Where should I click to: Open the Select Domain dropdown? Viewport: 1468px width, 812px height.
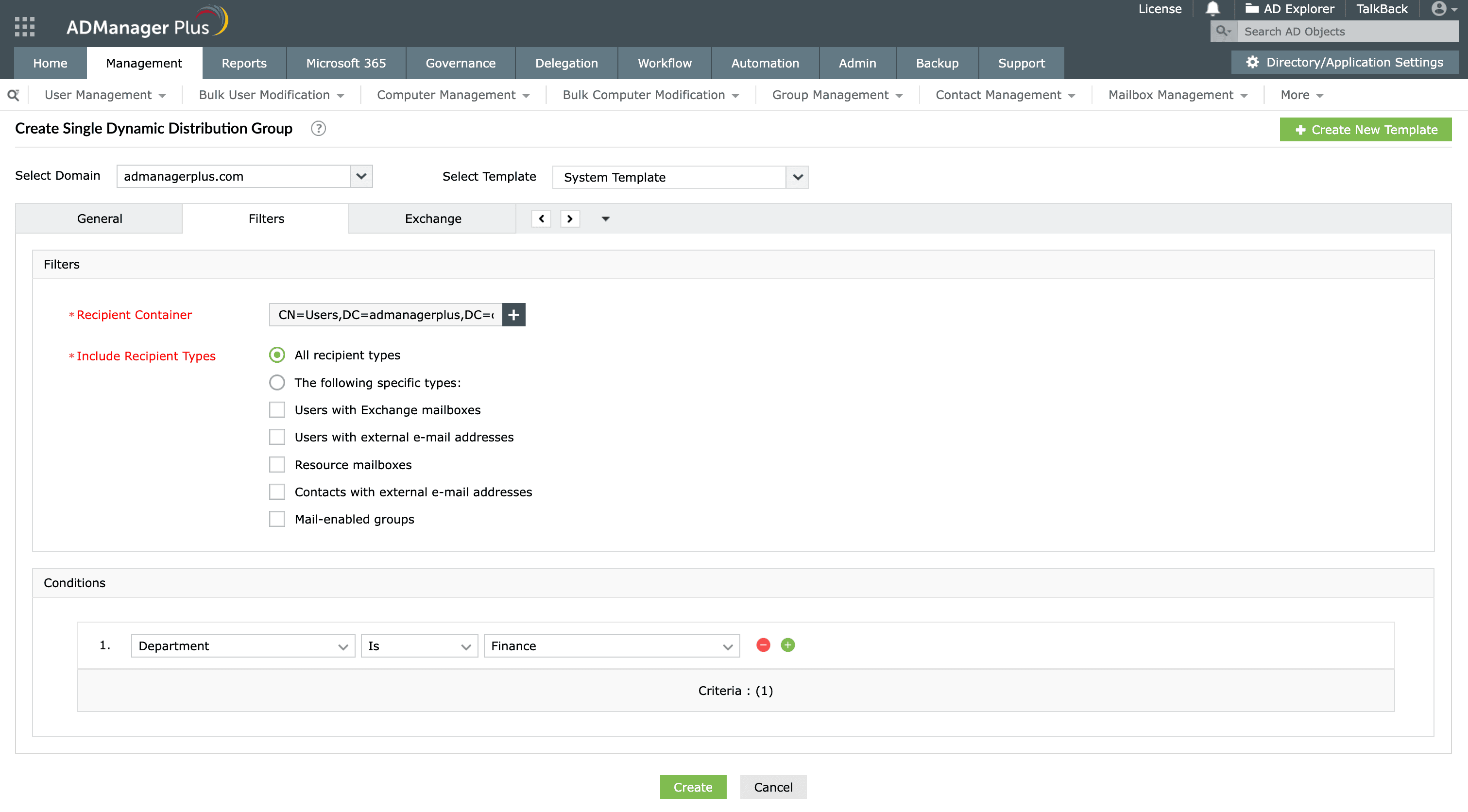244,176
